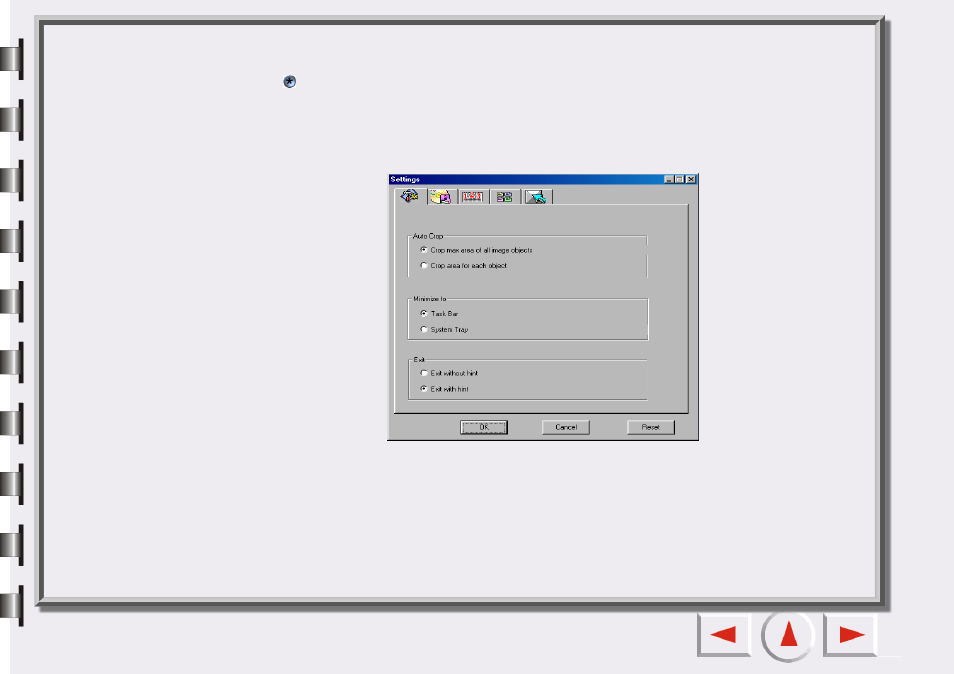954x674 pixels.
Task: Confirm settings with the OK button
Action: click(x=484, y=428)
